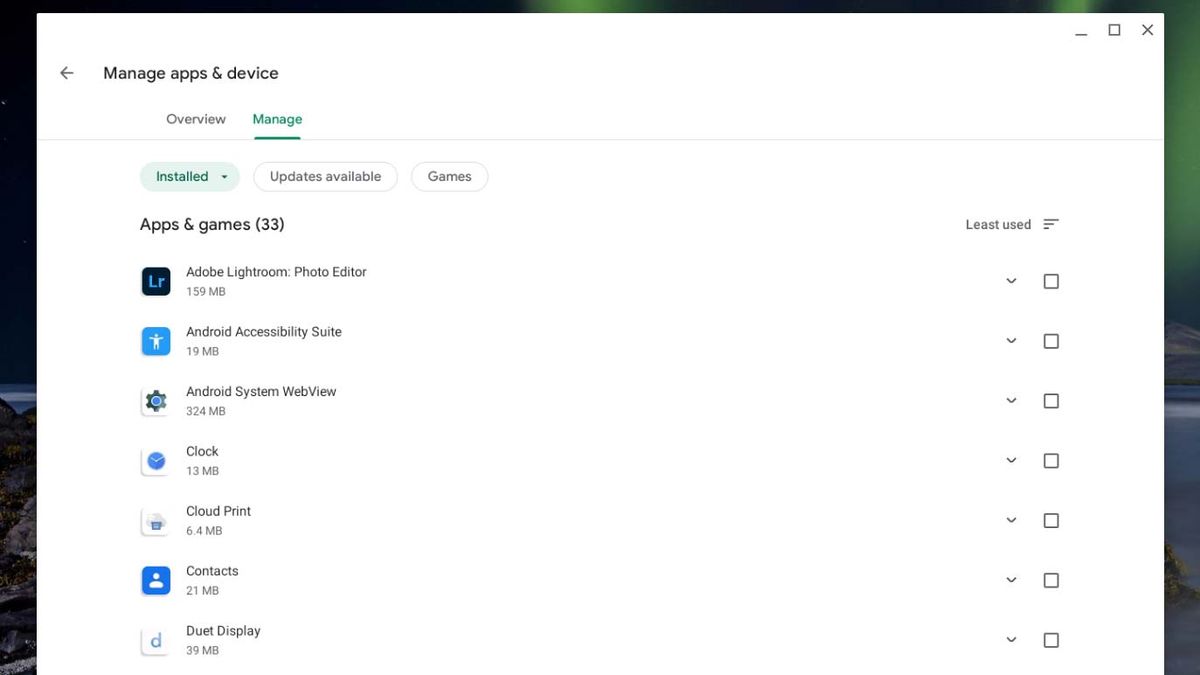The width and height of the screenshot is (1200, 675).
Task: Click the back arrow to leave Manage apps
Action: [x=66, y=72]
